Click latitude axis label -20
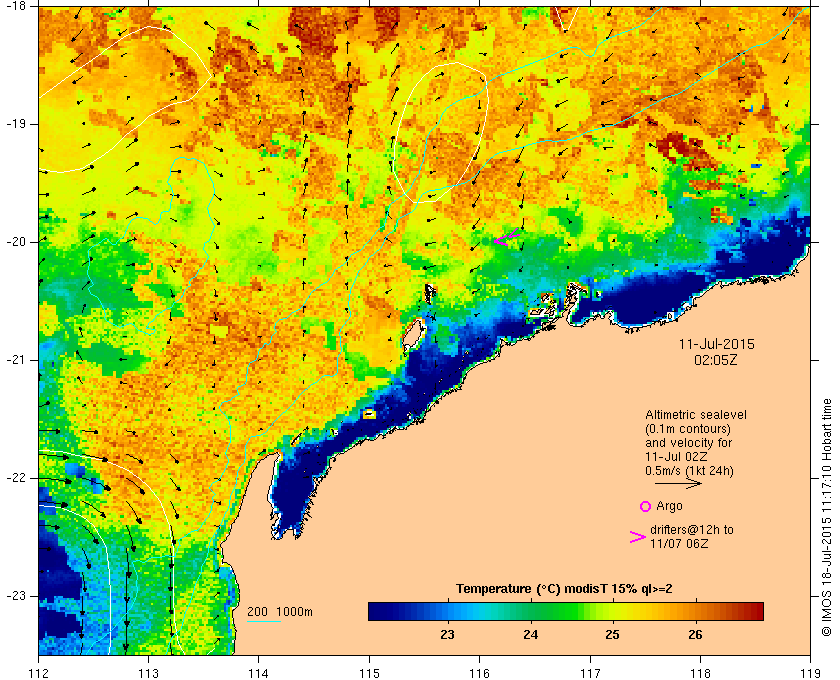The image size is (840, 680). 14,242
